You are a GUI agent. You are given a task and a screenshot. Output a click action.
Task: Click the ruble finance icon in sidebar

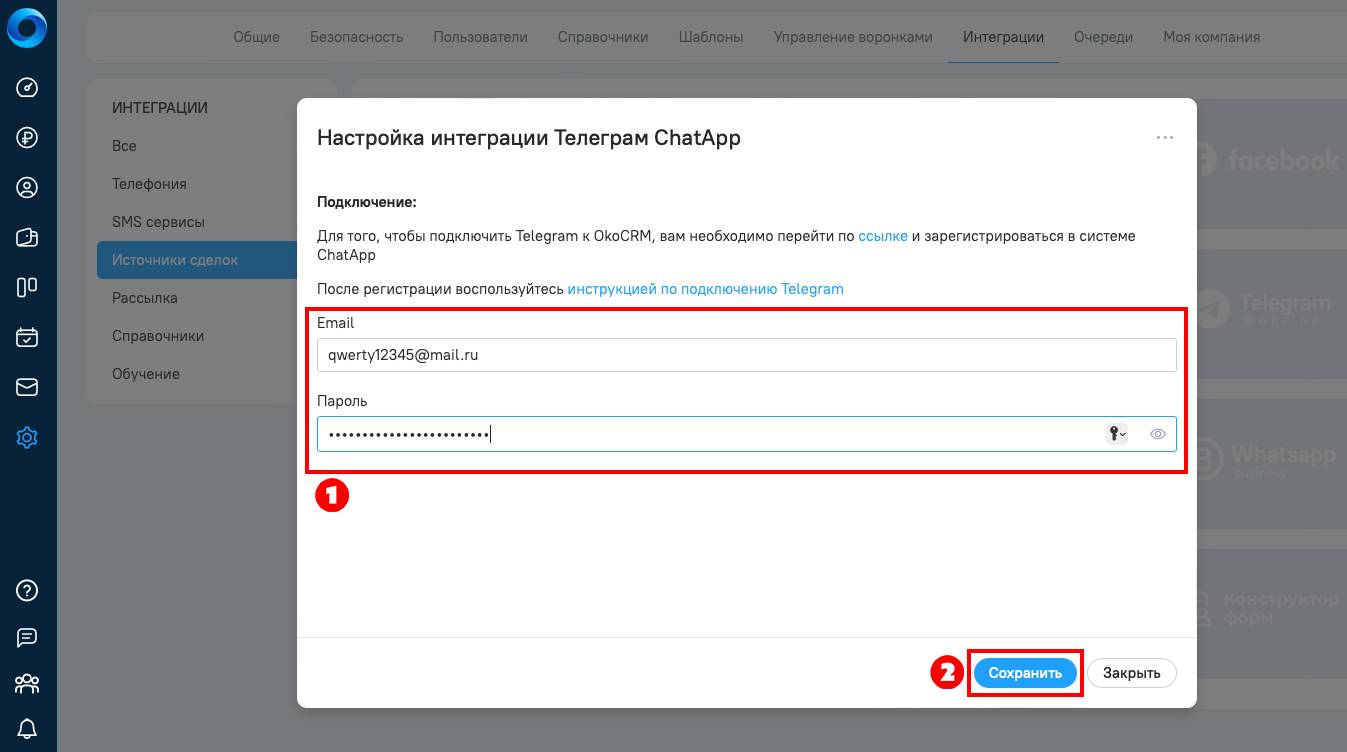coord(27,138)
